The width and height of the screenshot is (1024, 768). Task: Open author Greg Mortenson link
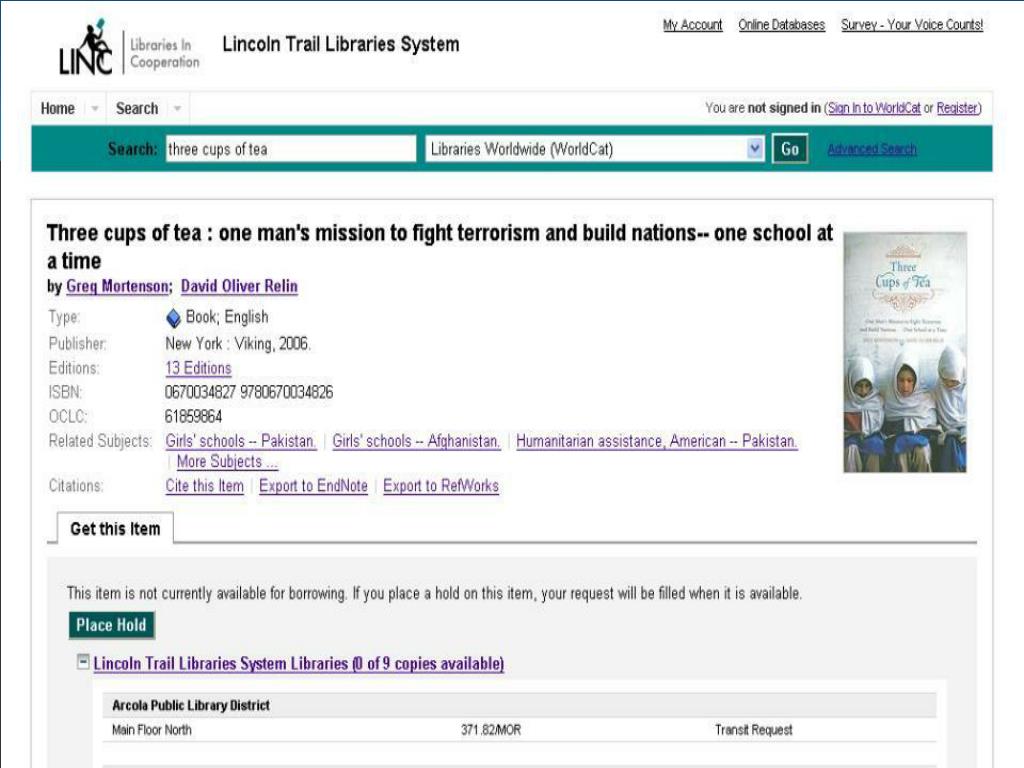tap(117, 286)
